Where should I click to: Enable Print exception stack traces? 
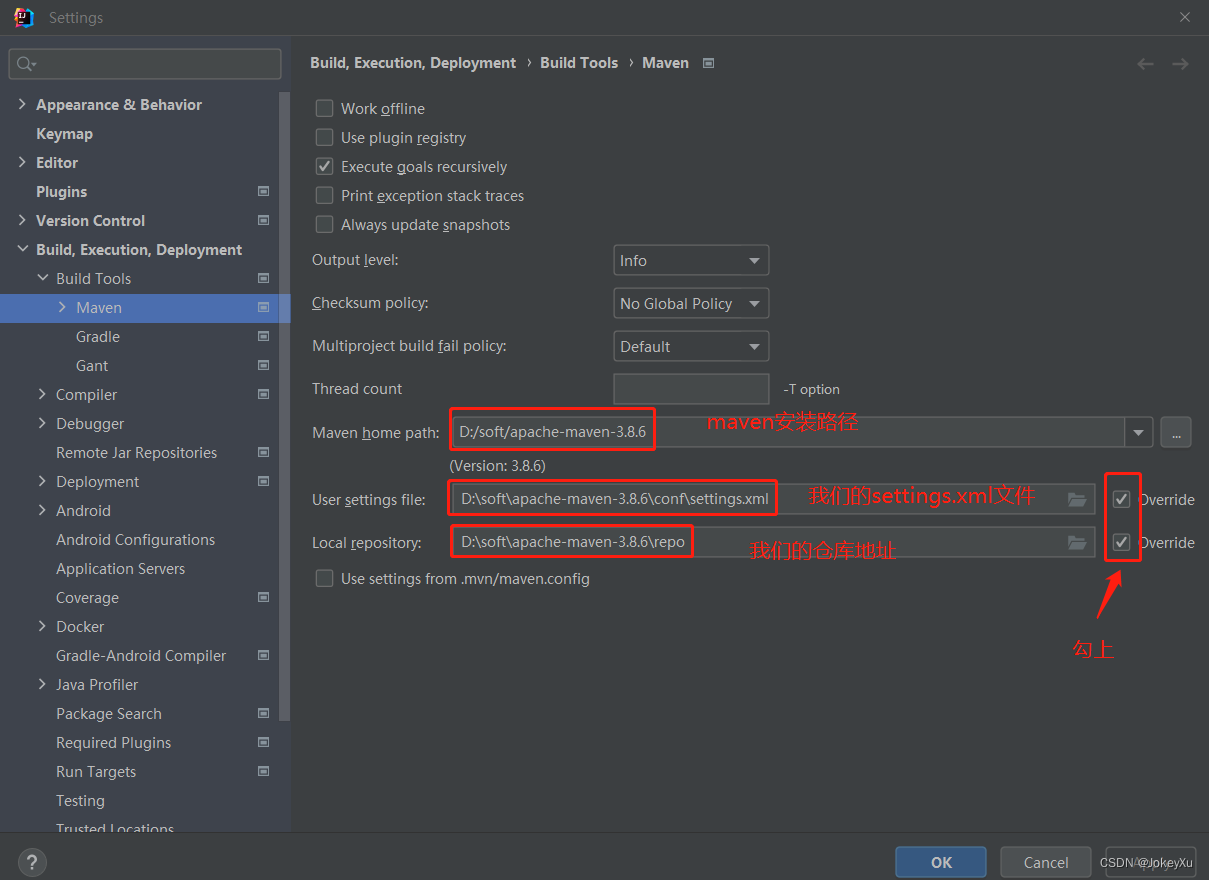324,195
